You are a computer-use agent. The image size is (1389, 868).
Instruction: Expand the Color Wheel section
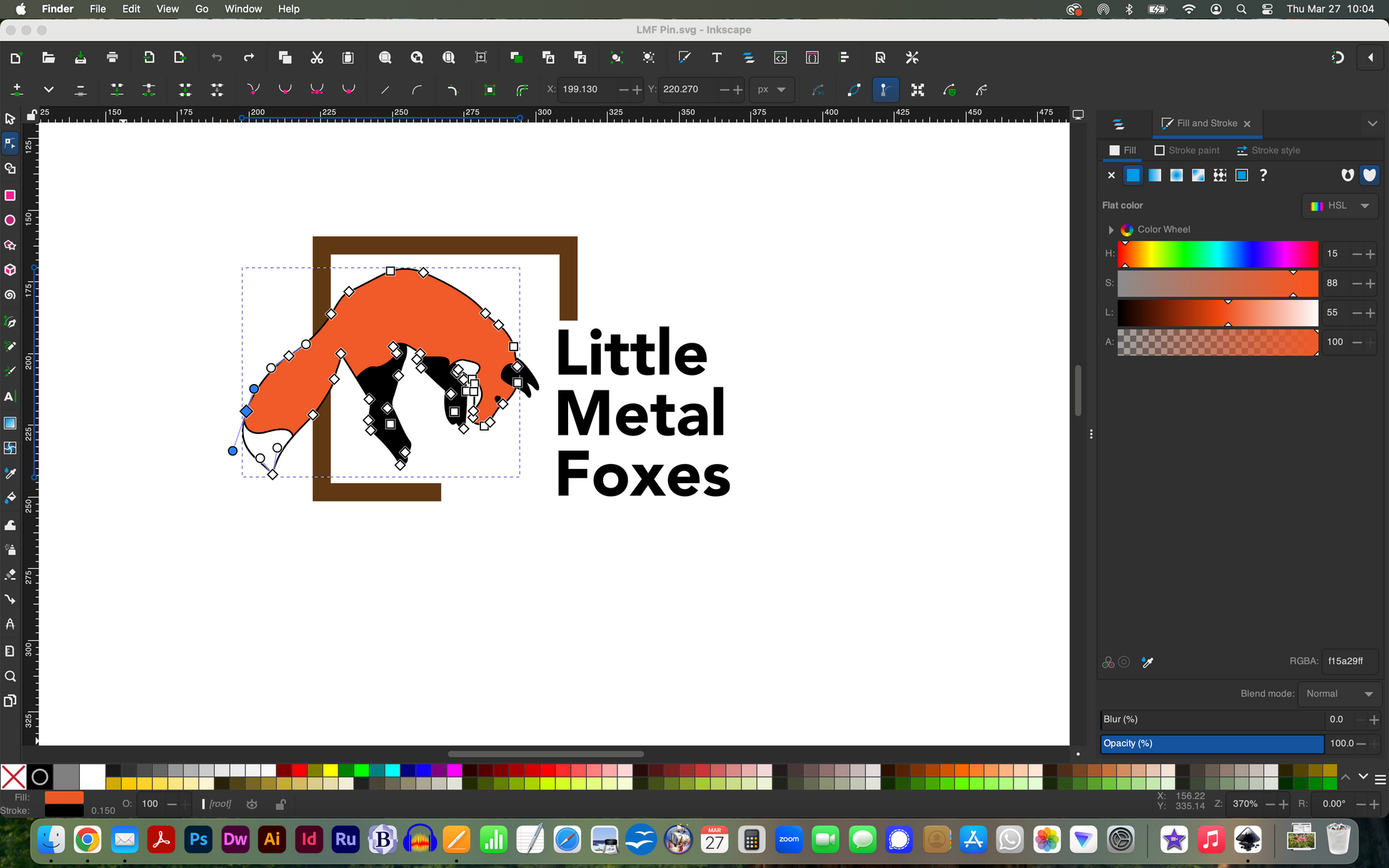(x=1111, y=230)
